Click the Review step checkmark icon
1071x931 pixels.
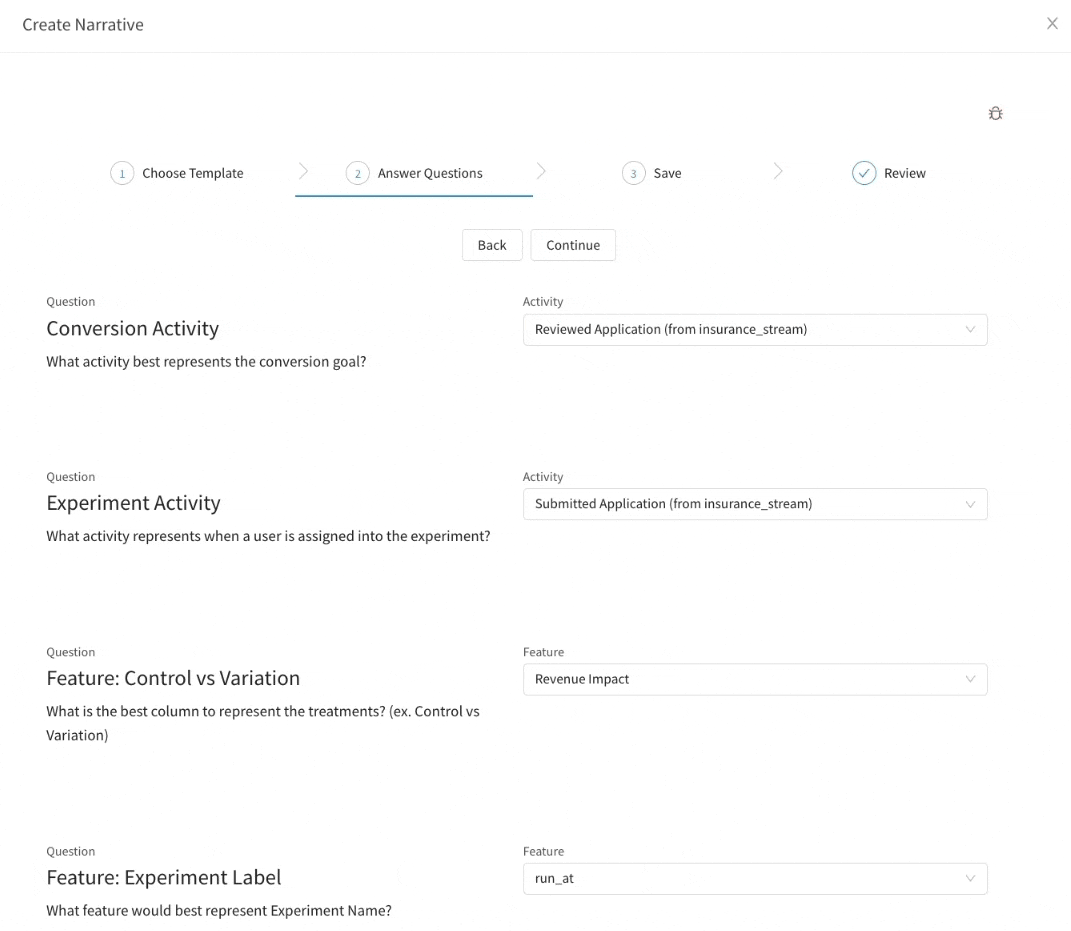coord(864,173)
